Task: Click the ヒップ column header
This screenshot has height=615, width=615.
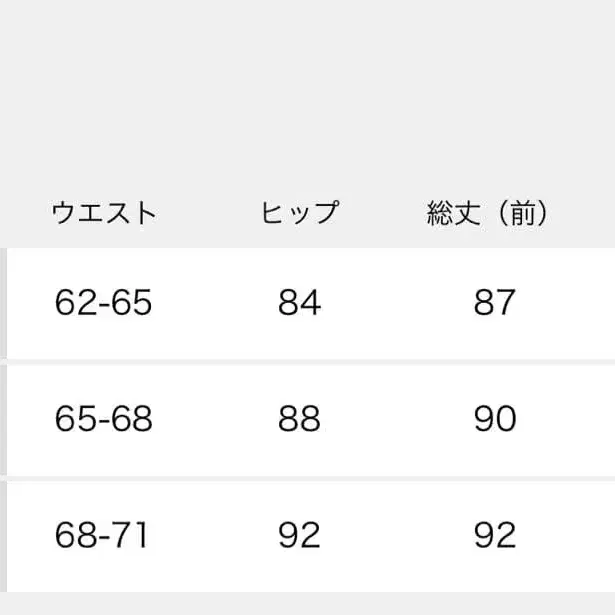Action: coord(300,213)
